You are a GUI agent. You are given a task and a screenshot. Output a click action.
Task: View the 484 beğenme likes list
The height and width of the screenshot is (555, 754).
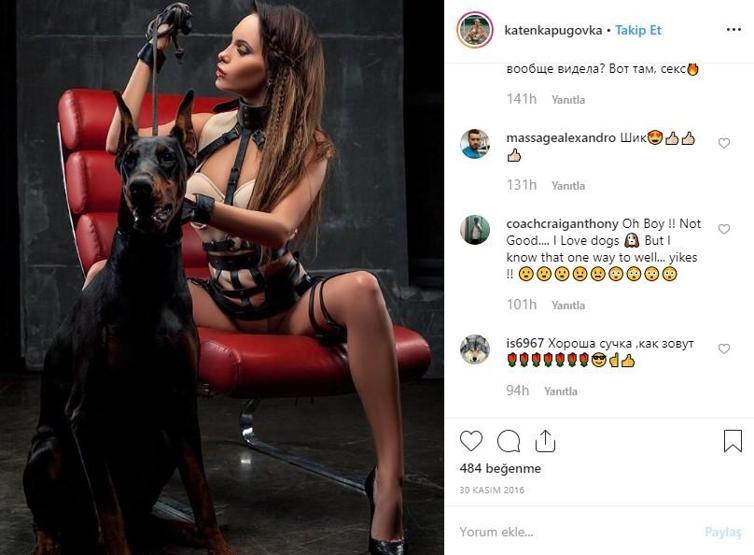coord(500,468)
